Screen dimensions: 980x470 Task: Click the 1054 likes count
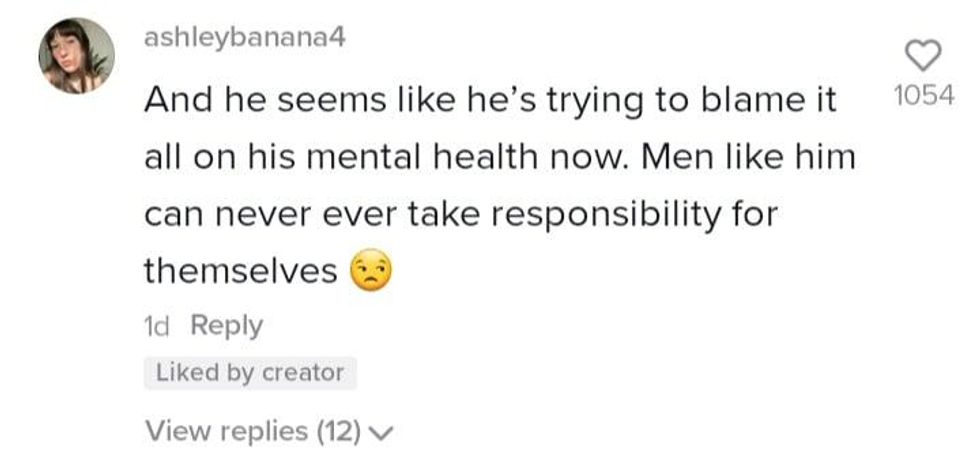point(925,97)
